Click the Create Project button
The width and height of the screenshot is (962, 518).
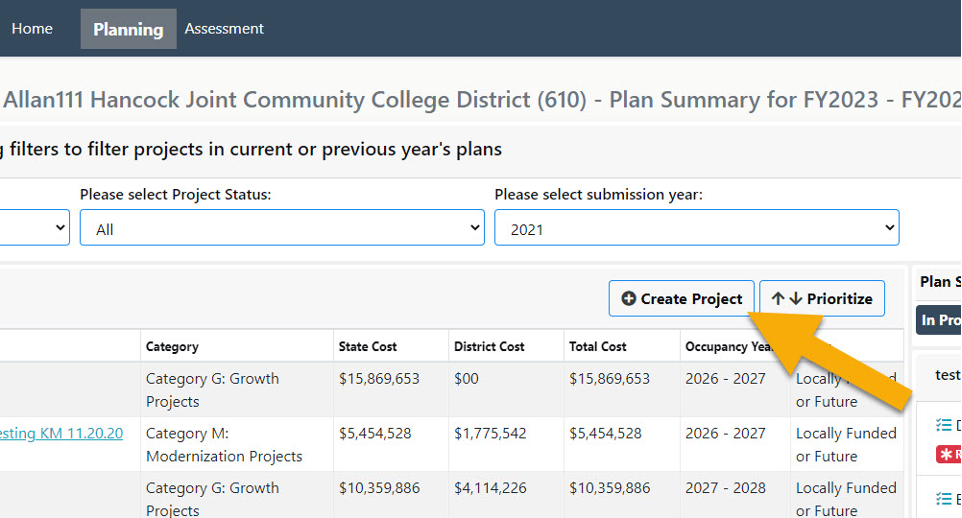[681, 298]
